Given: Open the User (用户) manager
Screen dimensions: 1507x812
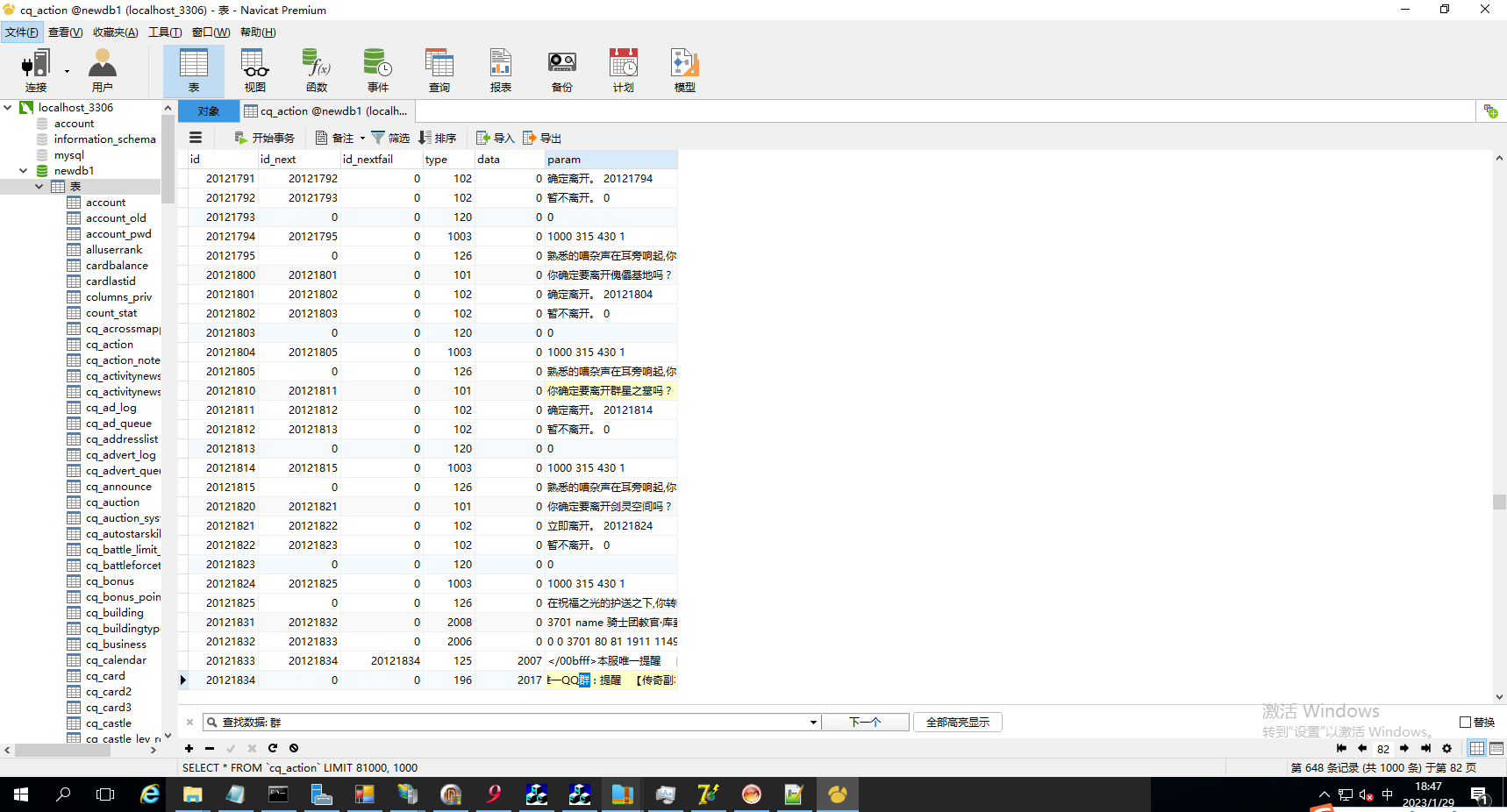Looking at the screenshot, I should [x=103, y=70].
